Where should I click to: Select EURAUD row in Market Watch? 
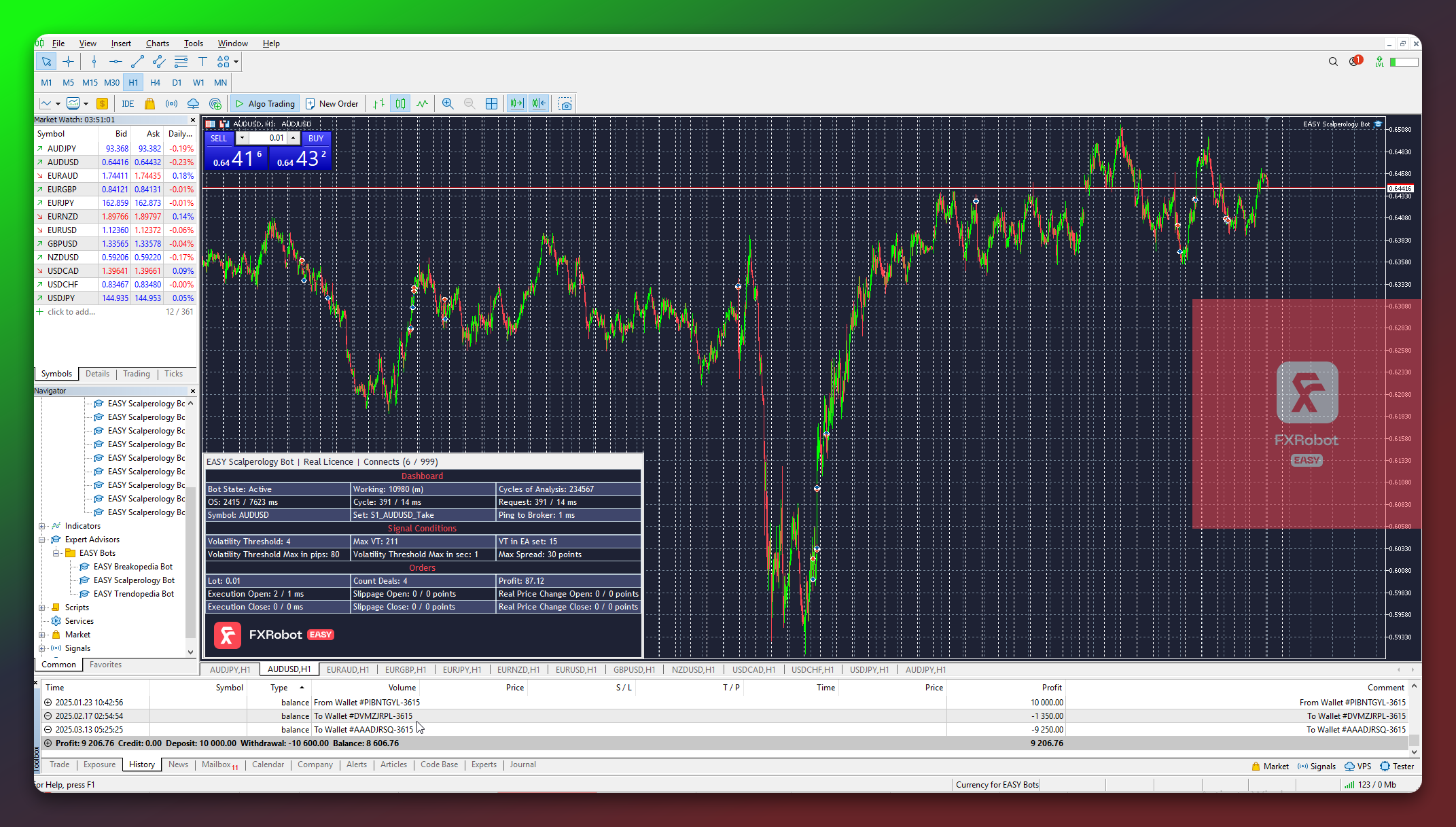[116, 176]
